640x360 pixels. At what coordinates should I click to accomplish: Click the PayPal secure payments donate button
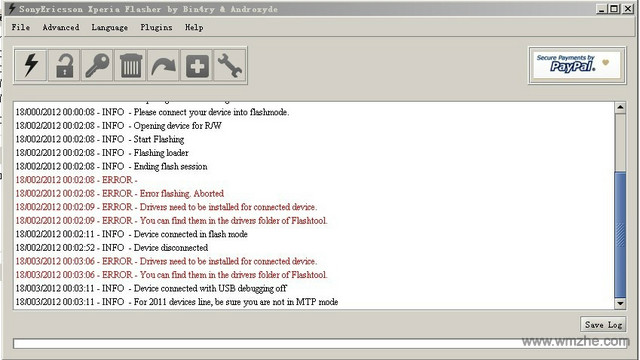[x=577, y=65]
